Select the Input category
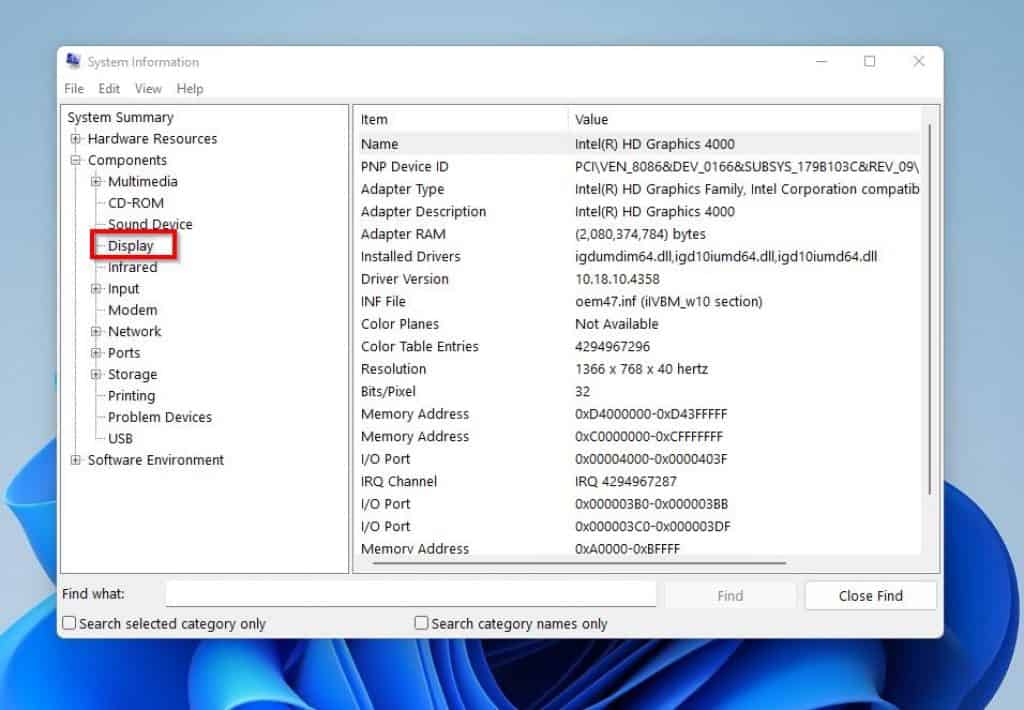 point(123,289)
